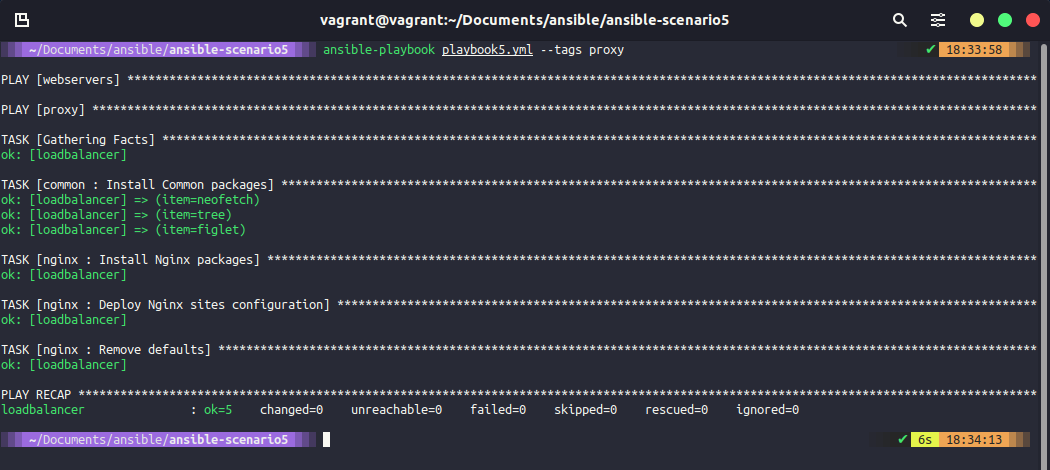Click the terminal cursor at the bottom prompt
Image resolution: width=1050 pixels, height=470 pixels.
coord(326,440)
